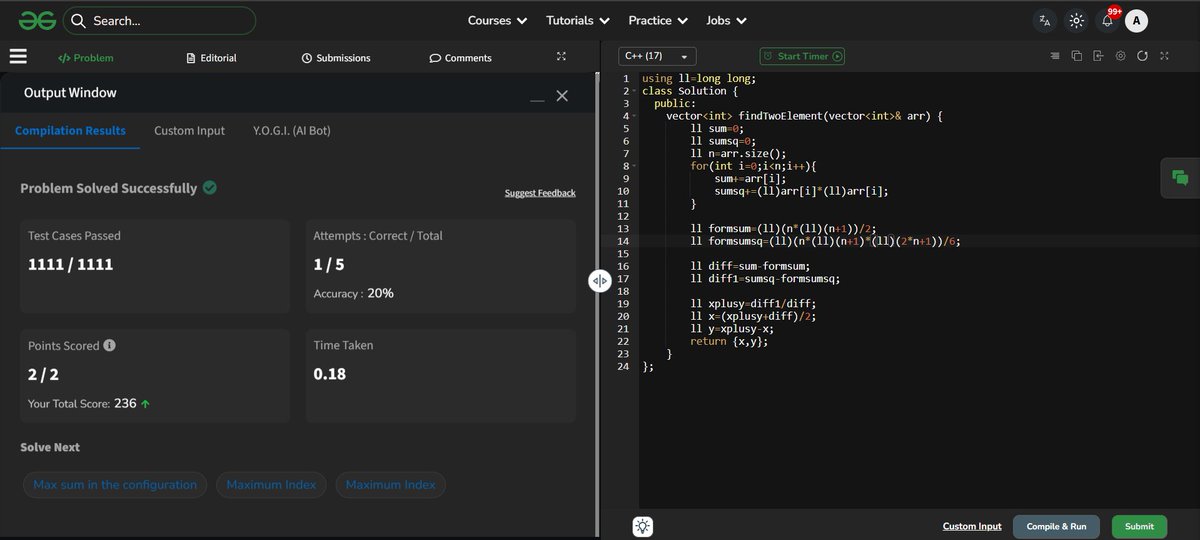This screenshot has height=540, width=1200.
Task: Click the Solve Next heading
Action: coord(50,447)
